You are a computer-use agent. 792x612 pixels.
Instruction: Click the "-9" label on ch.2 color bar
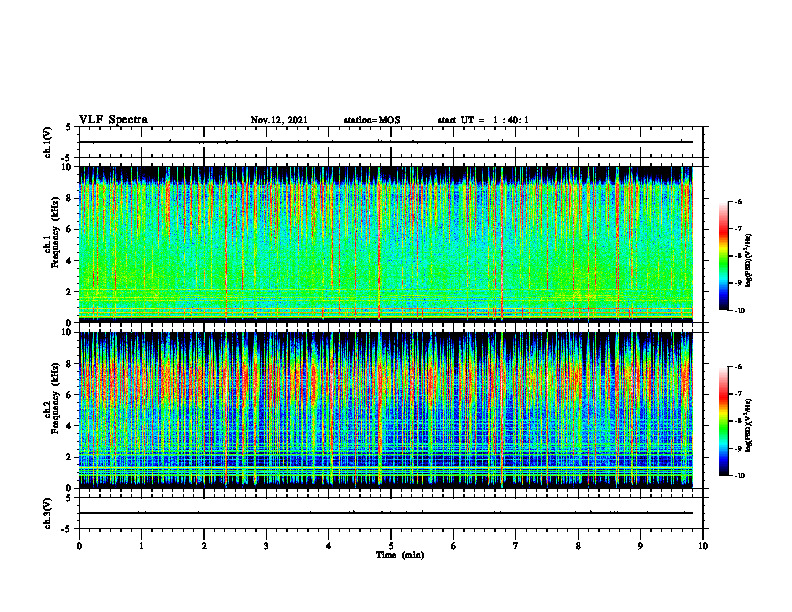[738, 448]
